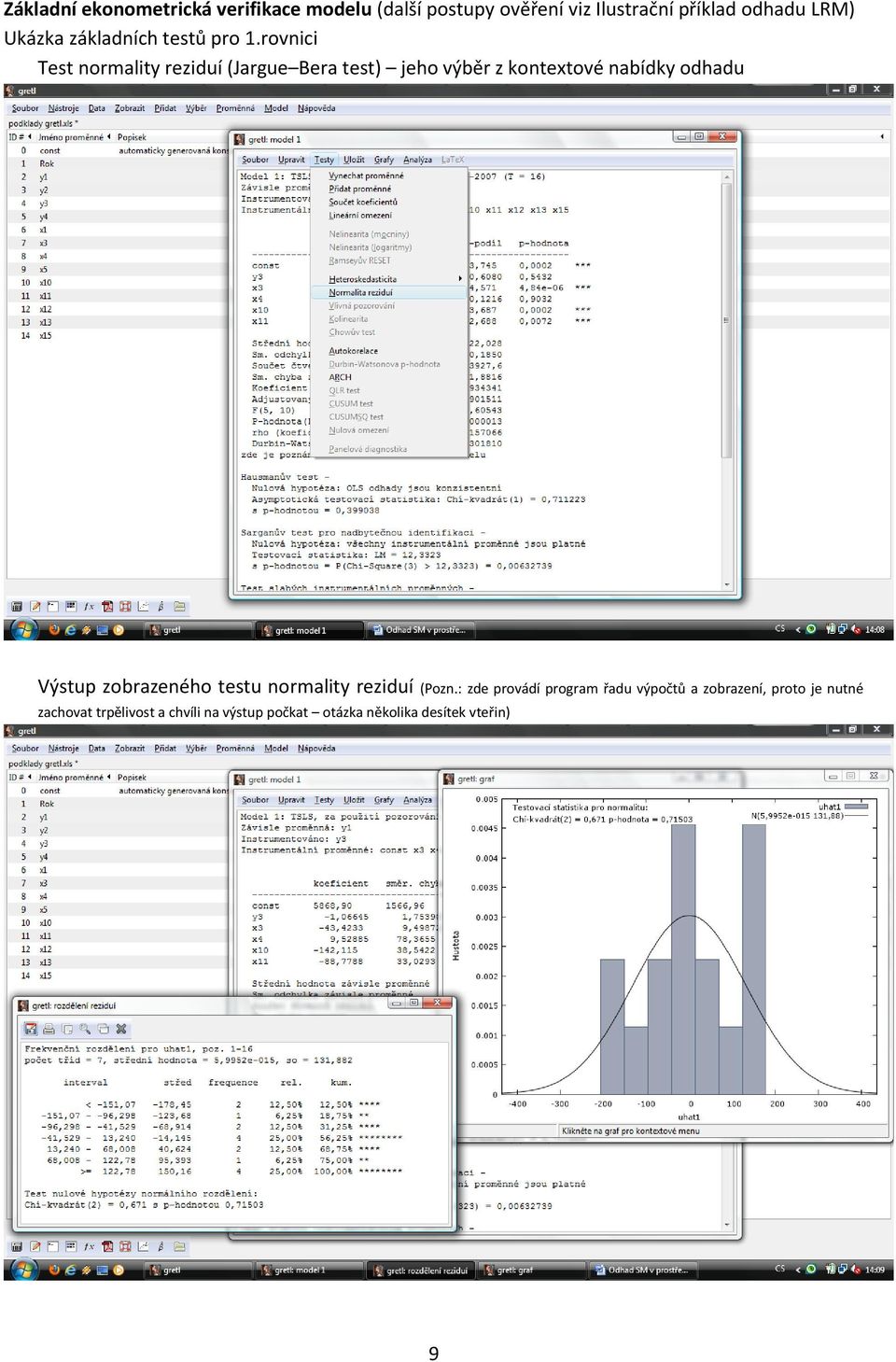Switch to 'gretl: rozdělení reziduí' taskbar button
Screen dimensions: 896x1362
(420, 1271)
